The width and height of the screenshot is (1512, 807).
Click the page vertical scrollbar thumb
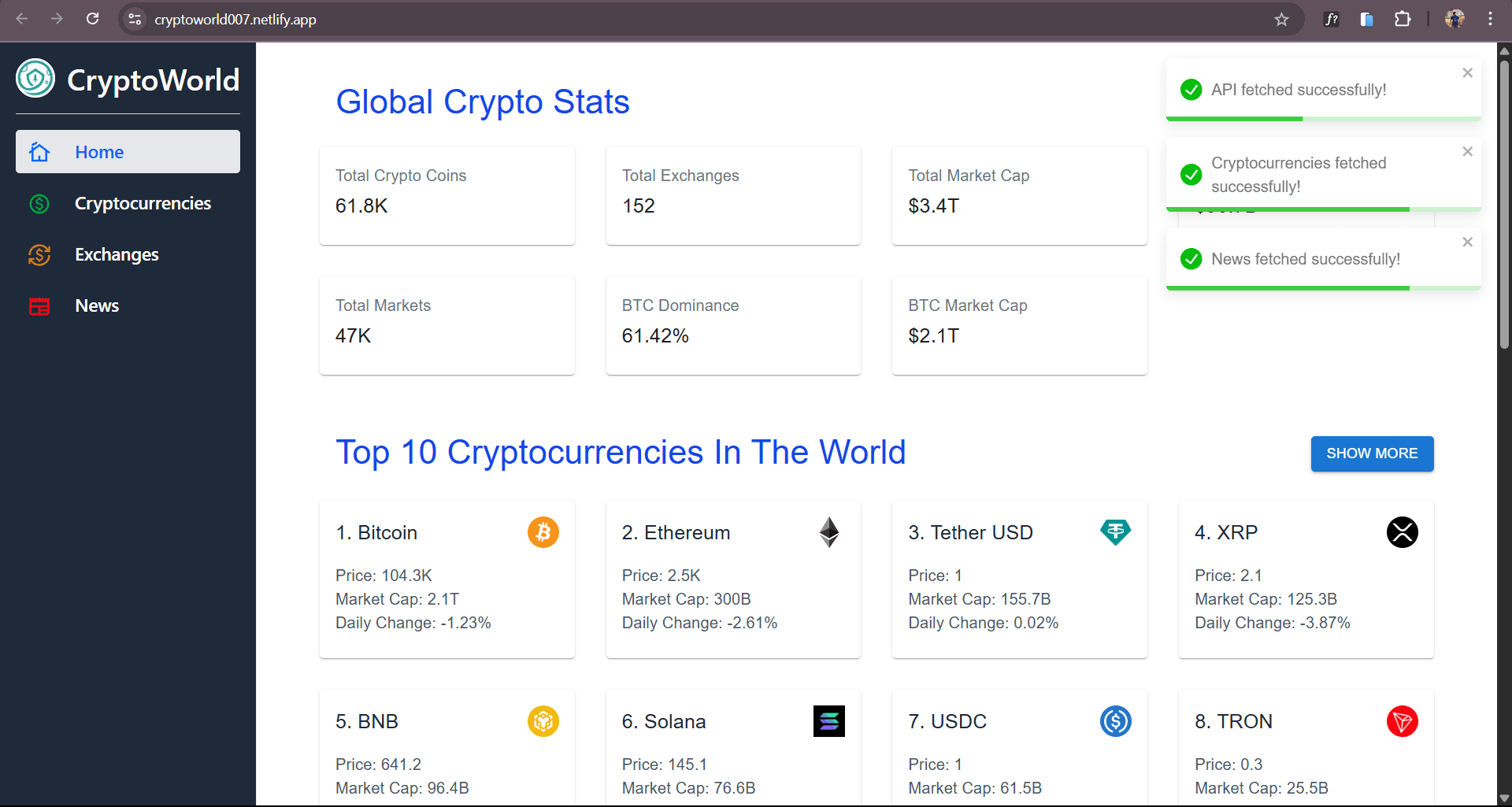[x=1504, y=203]
